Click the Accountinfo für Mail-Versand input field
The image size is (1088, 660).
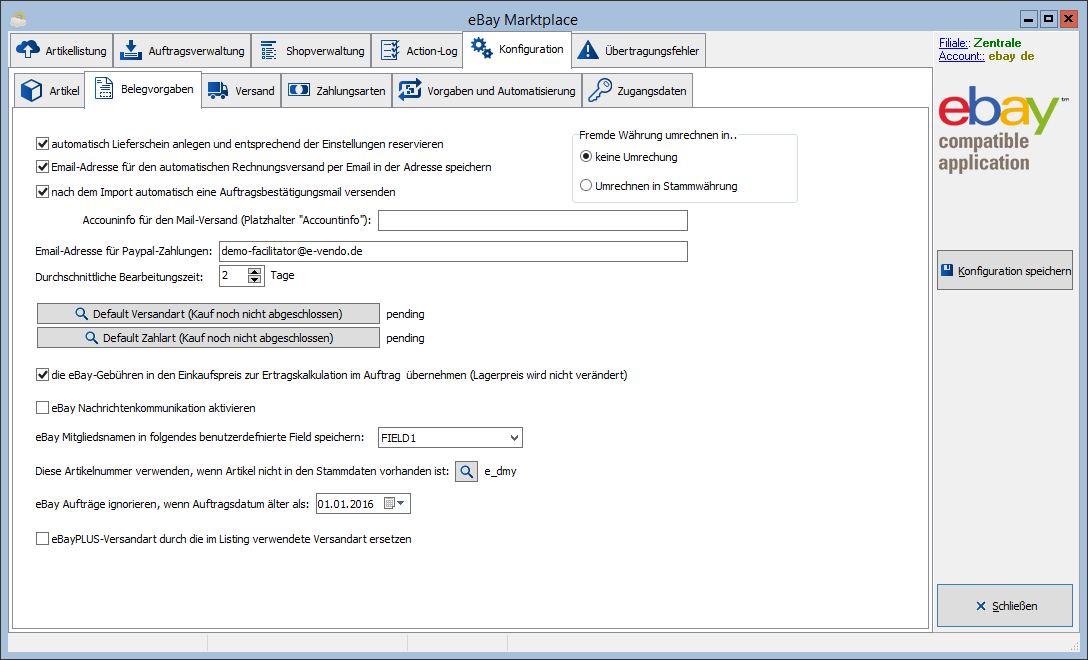[x=533, y=220]
